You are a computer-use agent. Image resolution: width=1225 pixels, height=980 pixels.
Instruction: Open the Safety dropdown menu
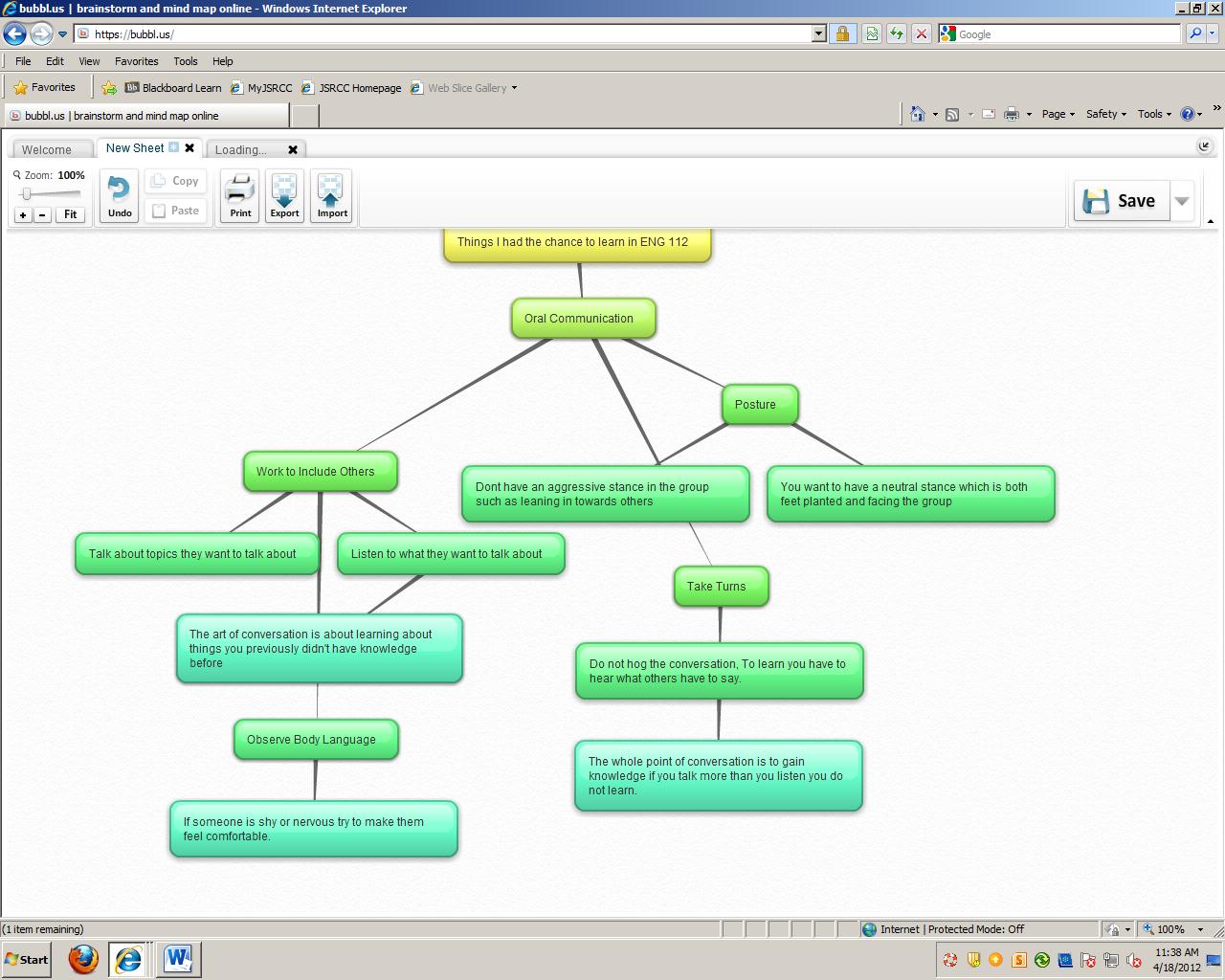click(1102, 113)
